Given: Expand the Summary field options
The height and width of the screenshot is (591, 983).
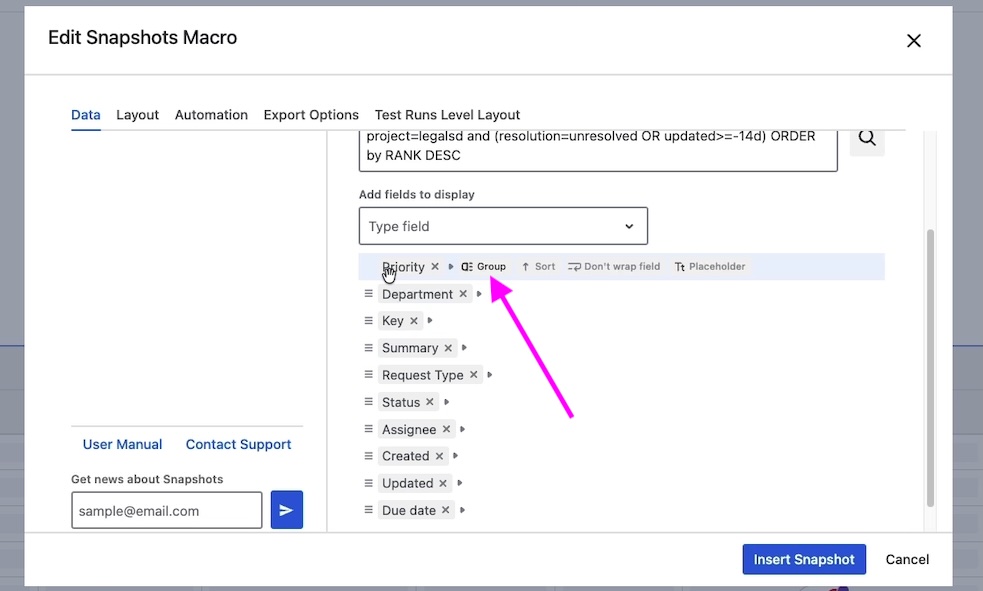Looking at the screenshot, I should point(465,348).
